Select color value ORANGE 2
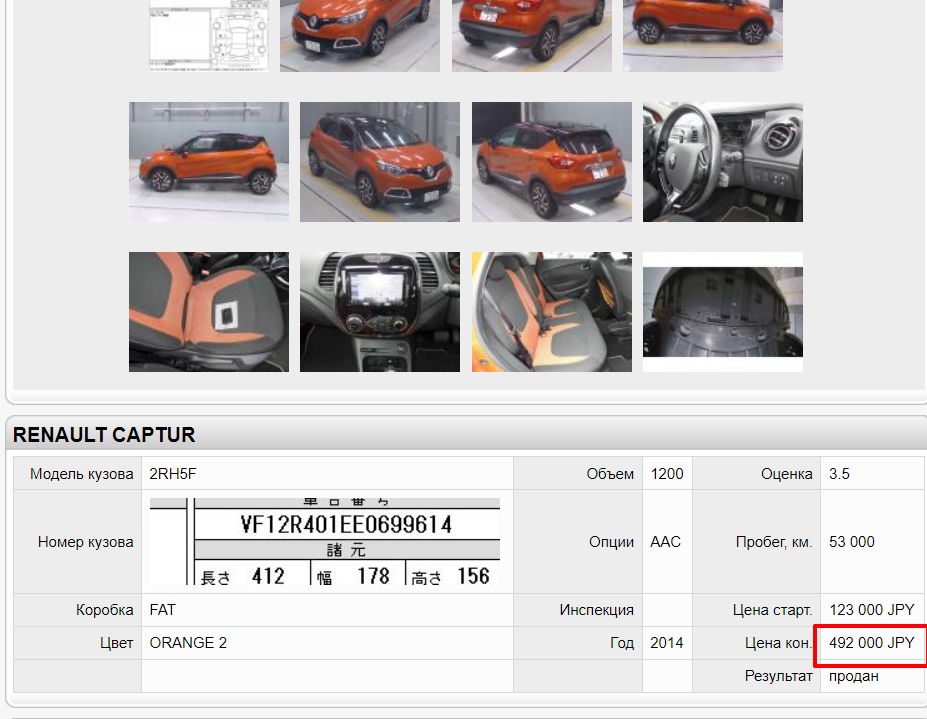The width and height of the screenshot is (927, 719). 188,643
